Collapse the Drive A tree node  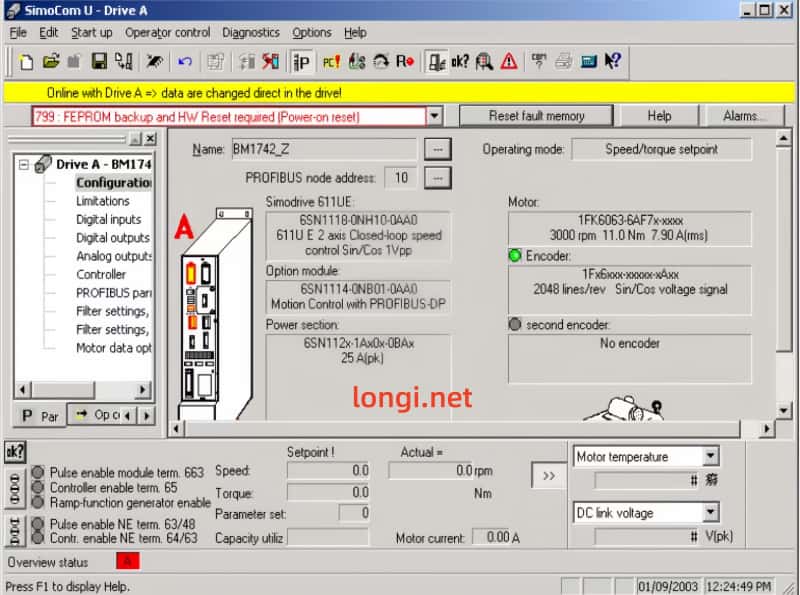pyautogui.click(x=24, y=164)
